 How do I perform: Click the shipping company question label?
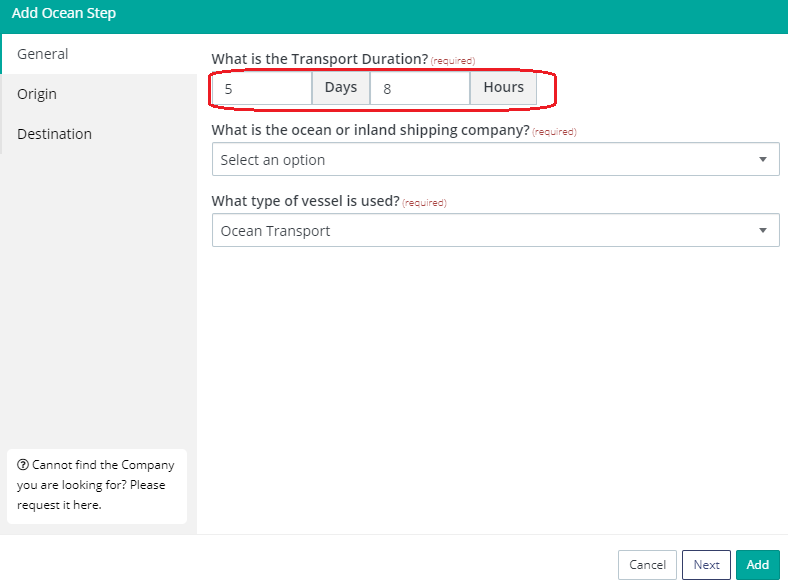point(370,130)
